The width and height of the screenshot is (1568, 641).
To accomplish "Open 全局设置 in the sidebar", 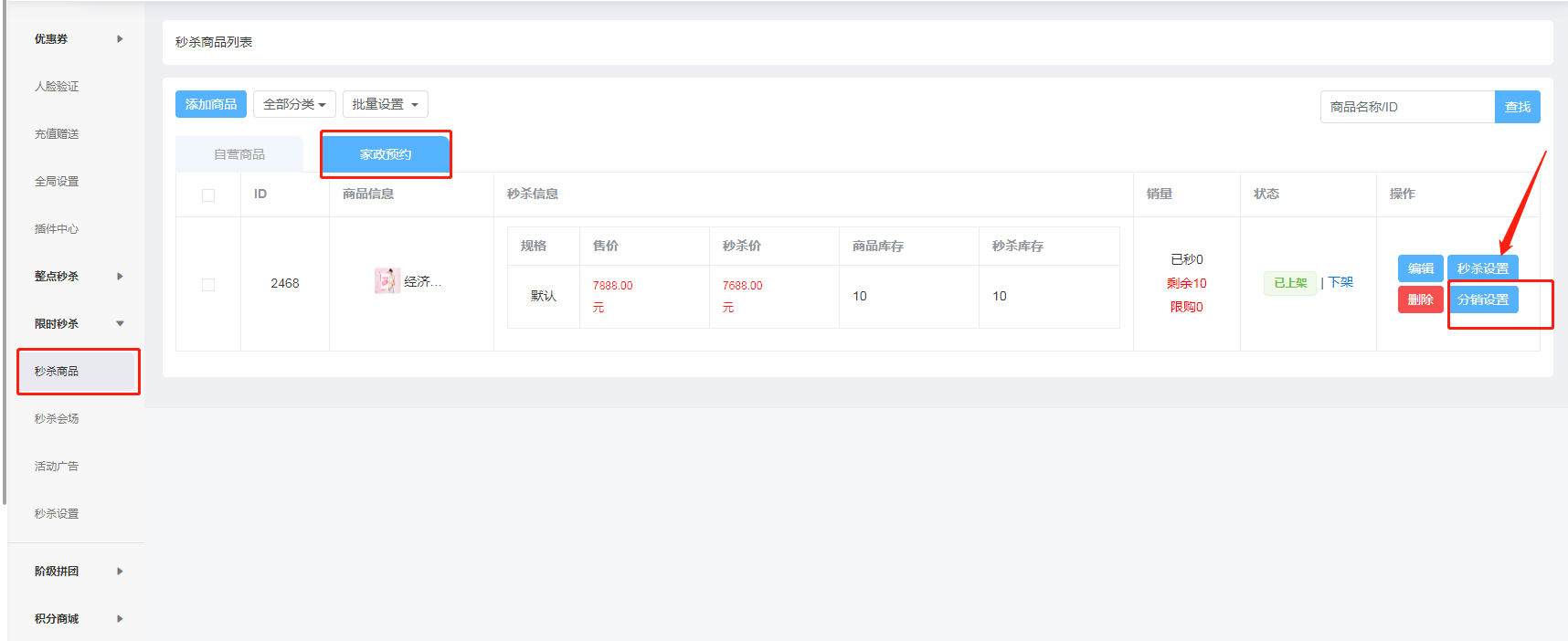I will (57, 182).
